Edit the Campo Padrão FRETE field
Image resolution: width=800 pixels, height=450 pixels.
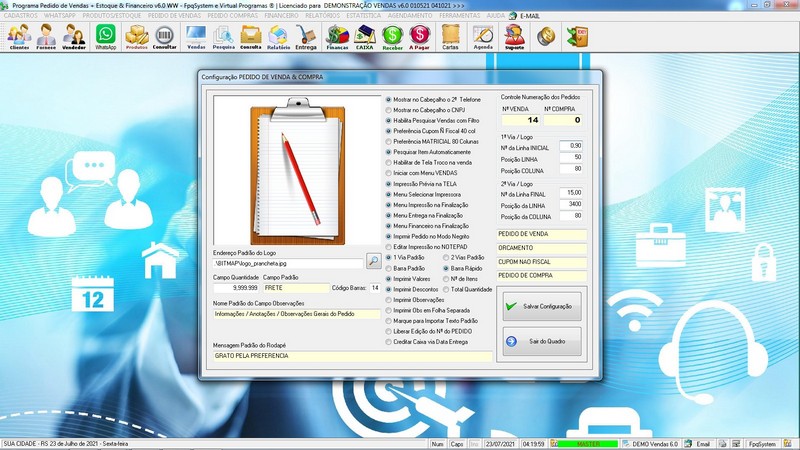tap(296, 288)
